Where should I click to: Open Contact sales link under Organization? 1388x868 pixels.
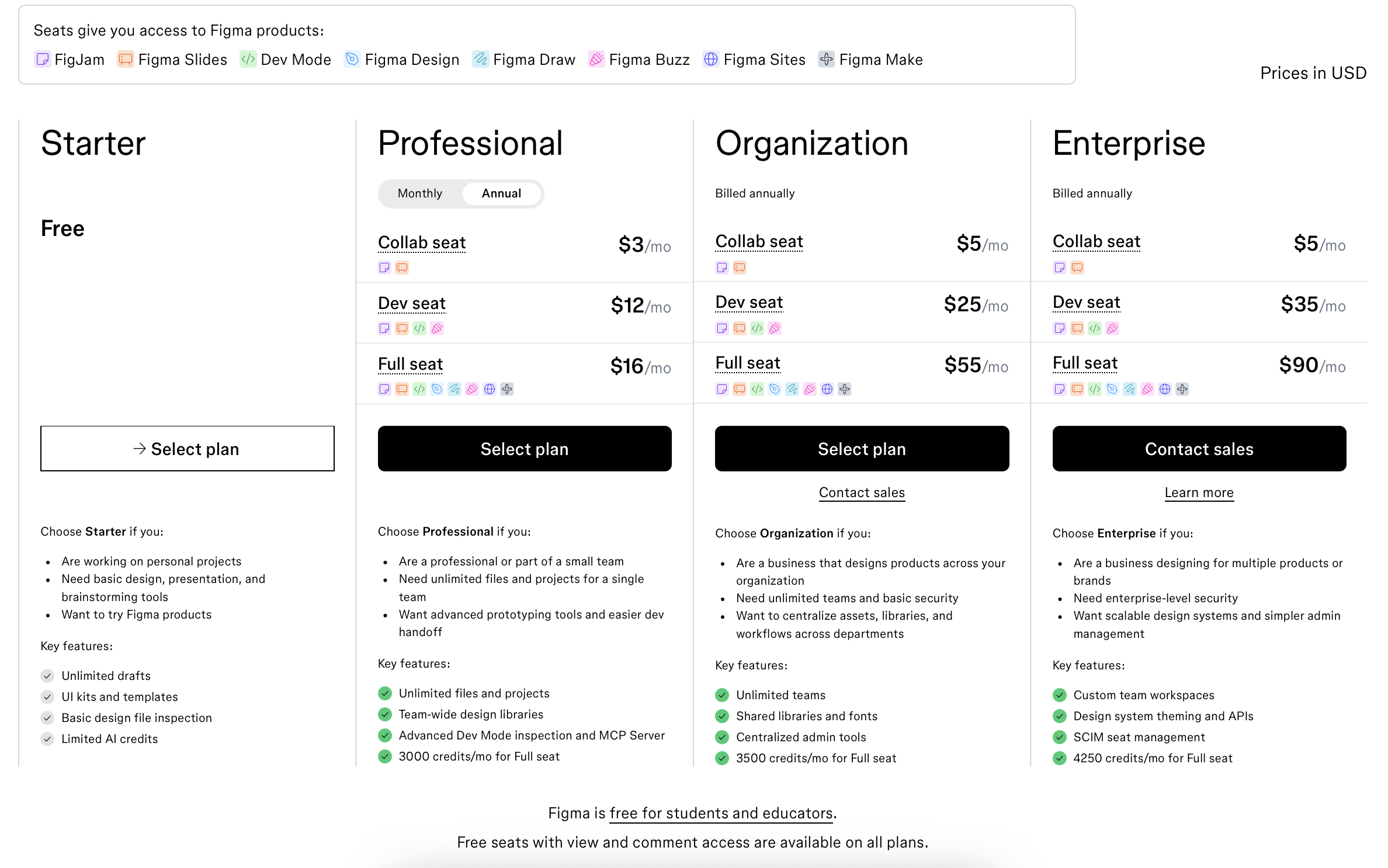tap(862, 492)
